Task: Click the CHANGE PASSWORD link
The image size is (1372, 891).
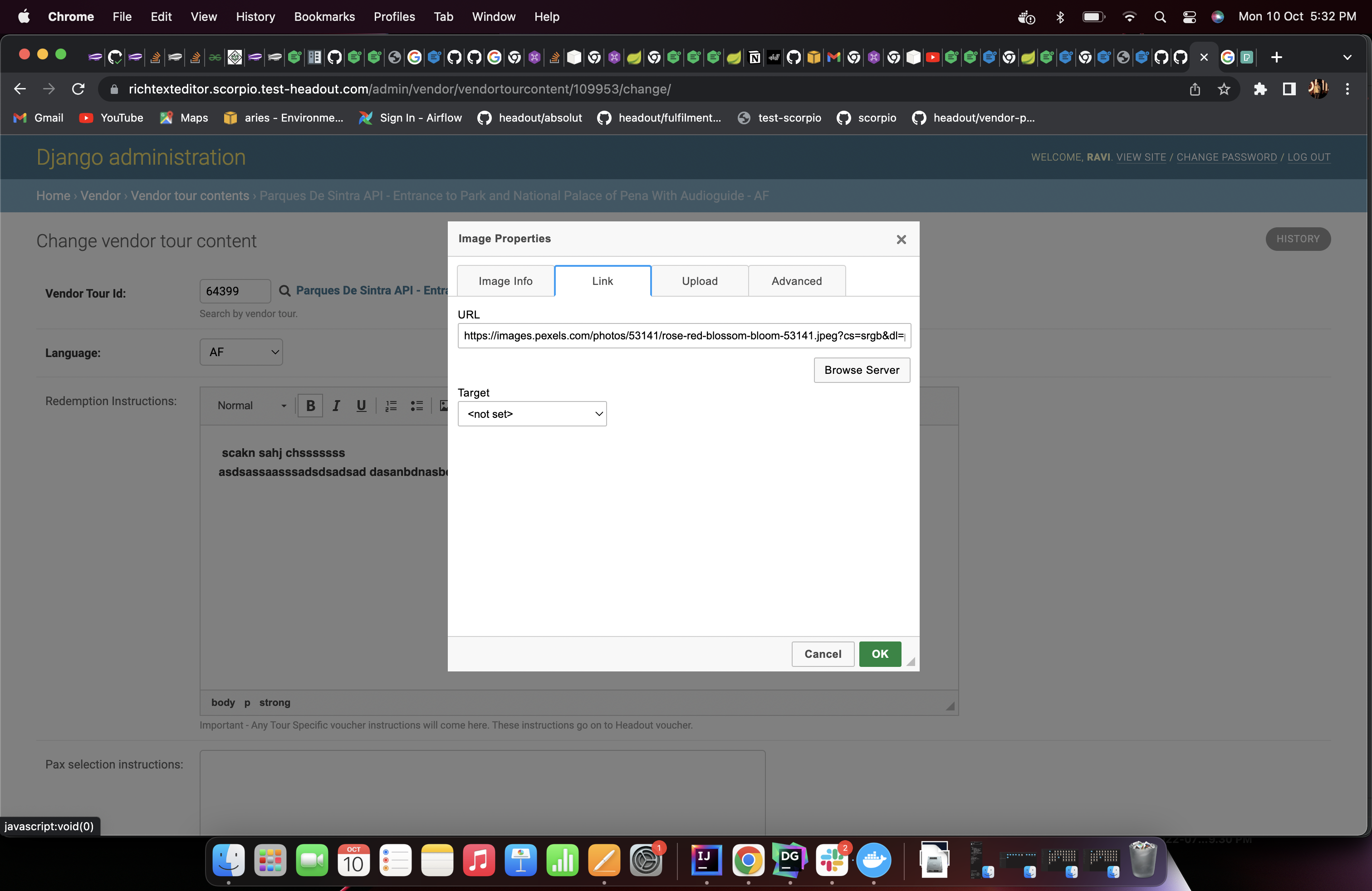Action: [1226, 157]
